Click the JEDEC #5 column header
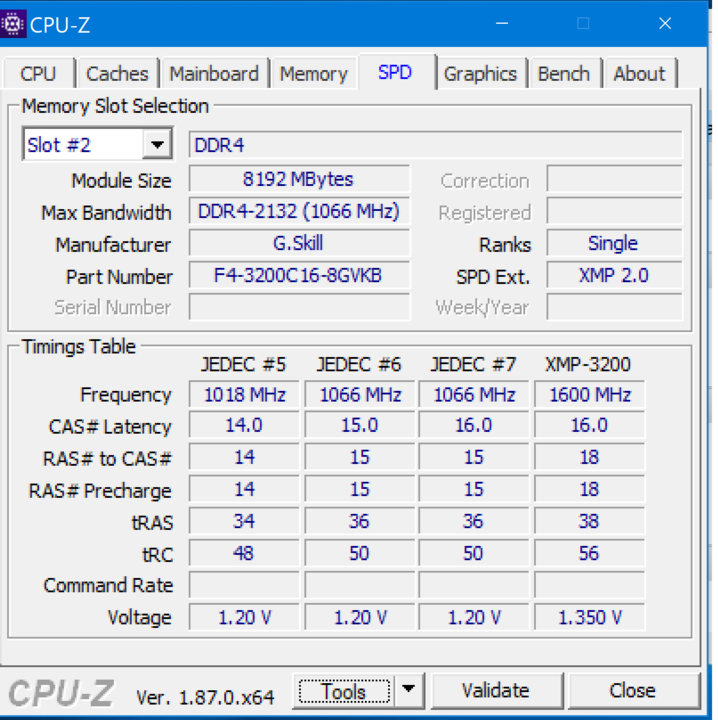The height and width of the screenshot is (720, 718). [x=243, y=365]
